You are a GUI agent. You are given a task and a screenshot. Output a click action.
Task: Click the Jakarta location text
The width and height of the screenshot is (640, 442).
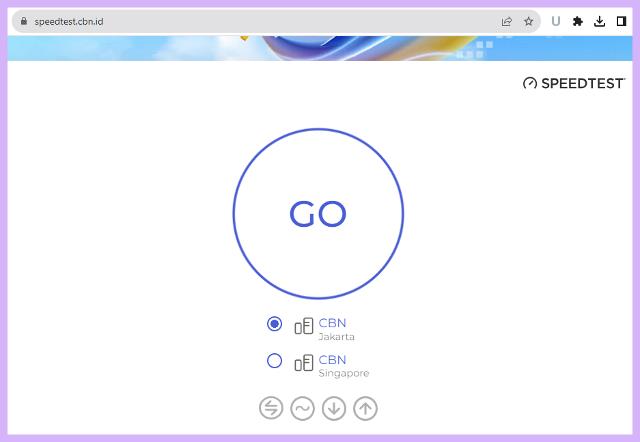coord(336,337)
